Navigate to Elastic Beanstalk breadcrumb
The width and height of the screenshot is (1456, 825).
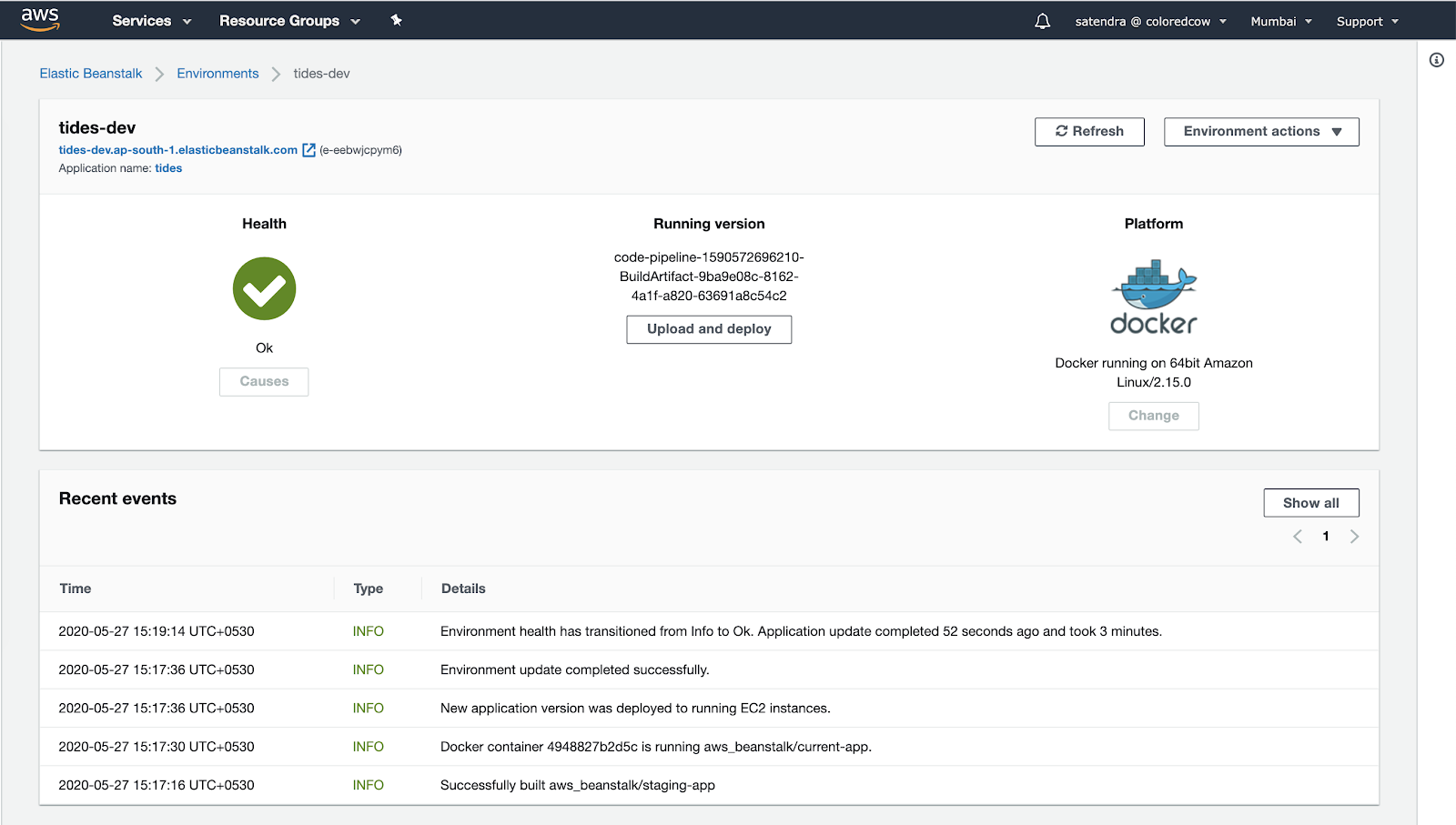coord(91,74)
